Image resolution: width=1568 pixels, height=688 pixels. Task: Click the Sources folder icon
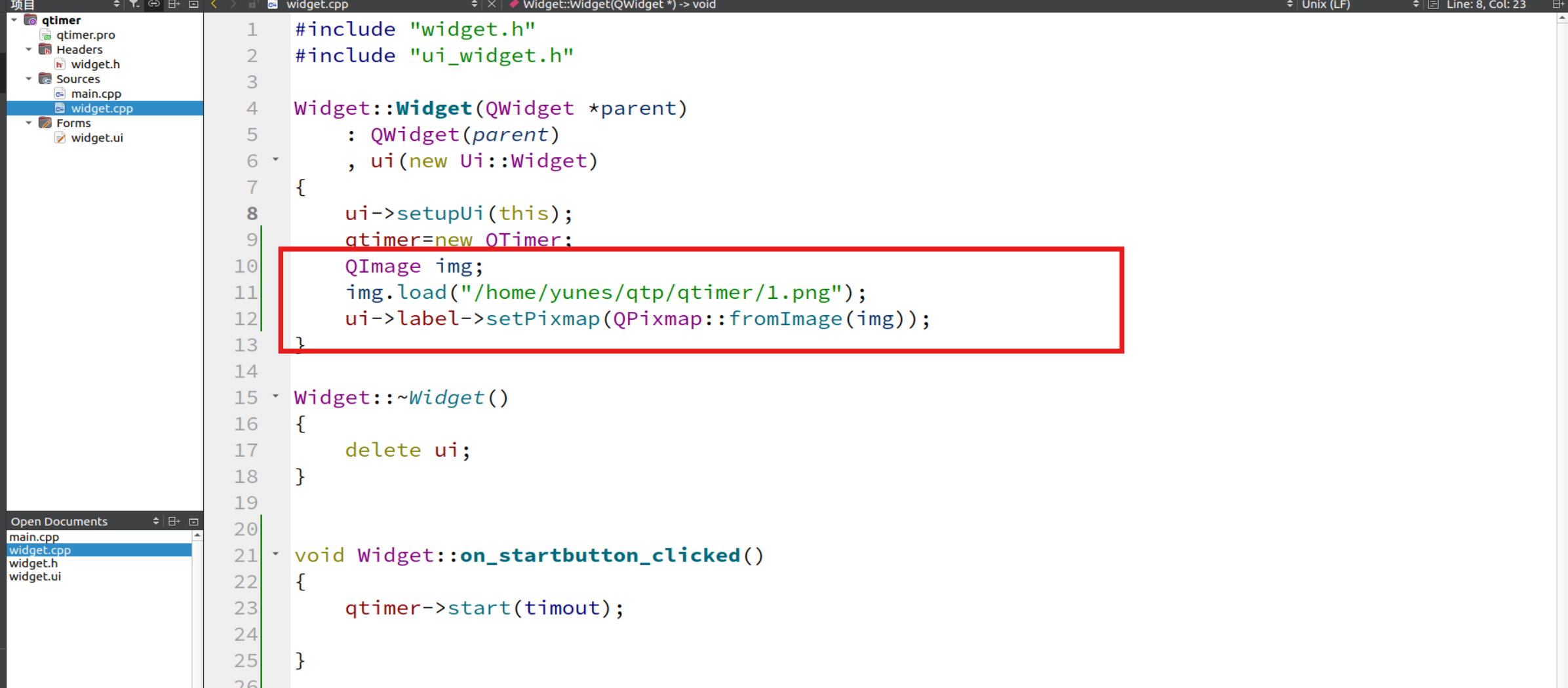pos(45,79)
